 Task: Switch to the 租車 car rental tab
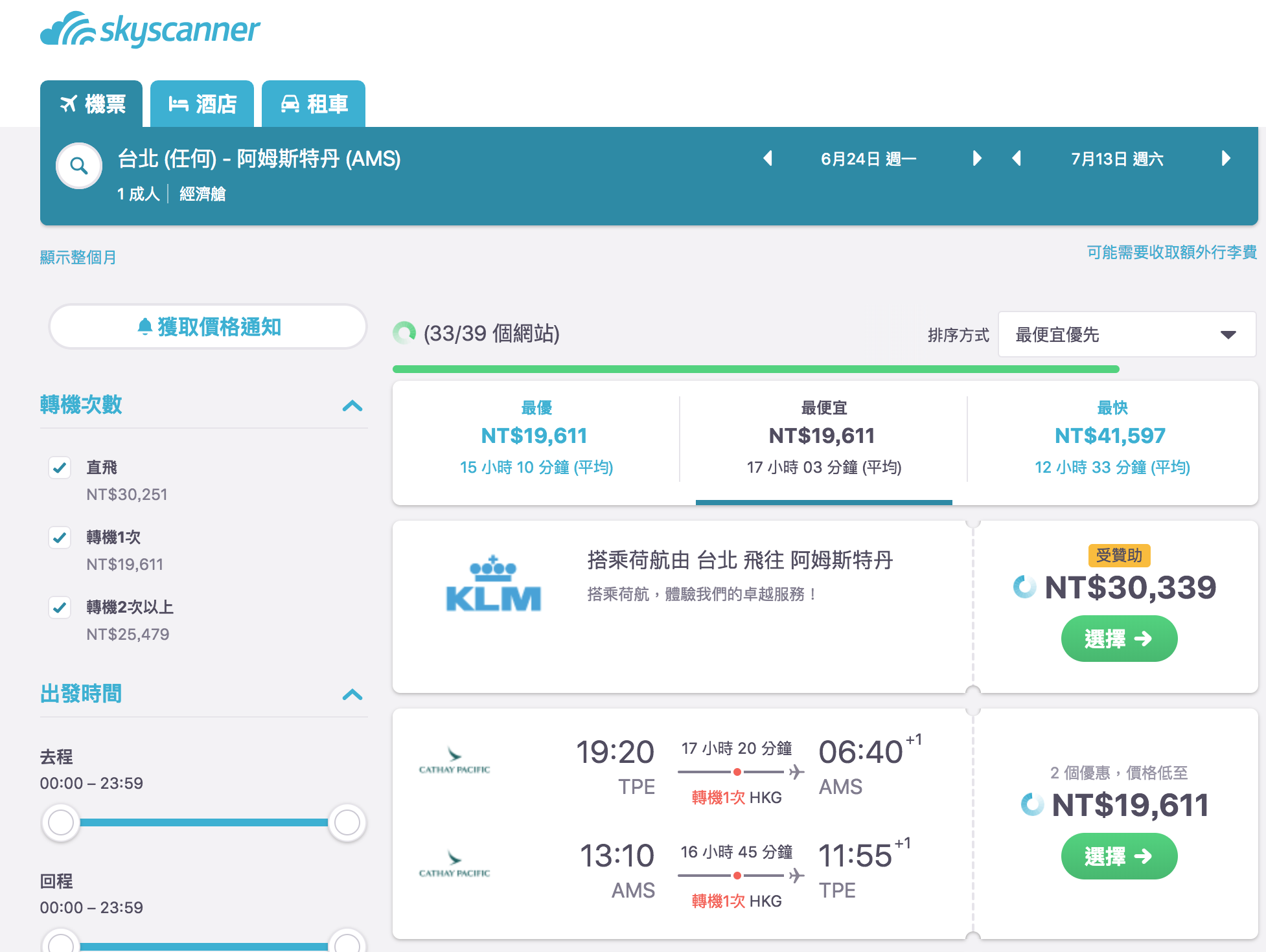(314, 104)
